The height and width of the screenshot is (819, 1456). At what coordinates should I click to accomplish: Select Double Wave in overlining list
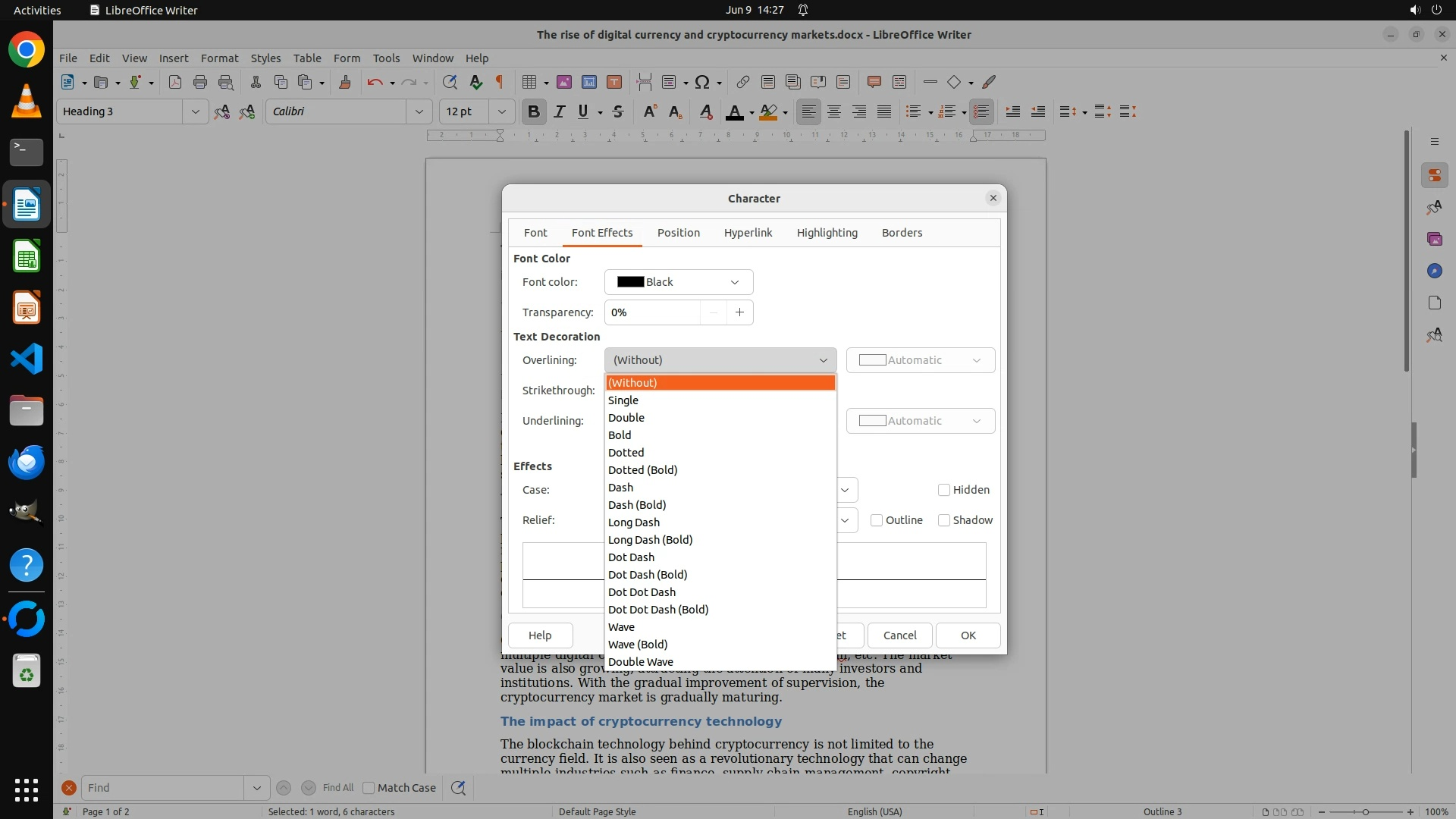point(641,662)
